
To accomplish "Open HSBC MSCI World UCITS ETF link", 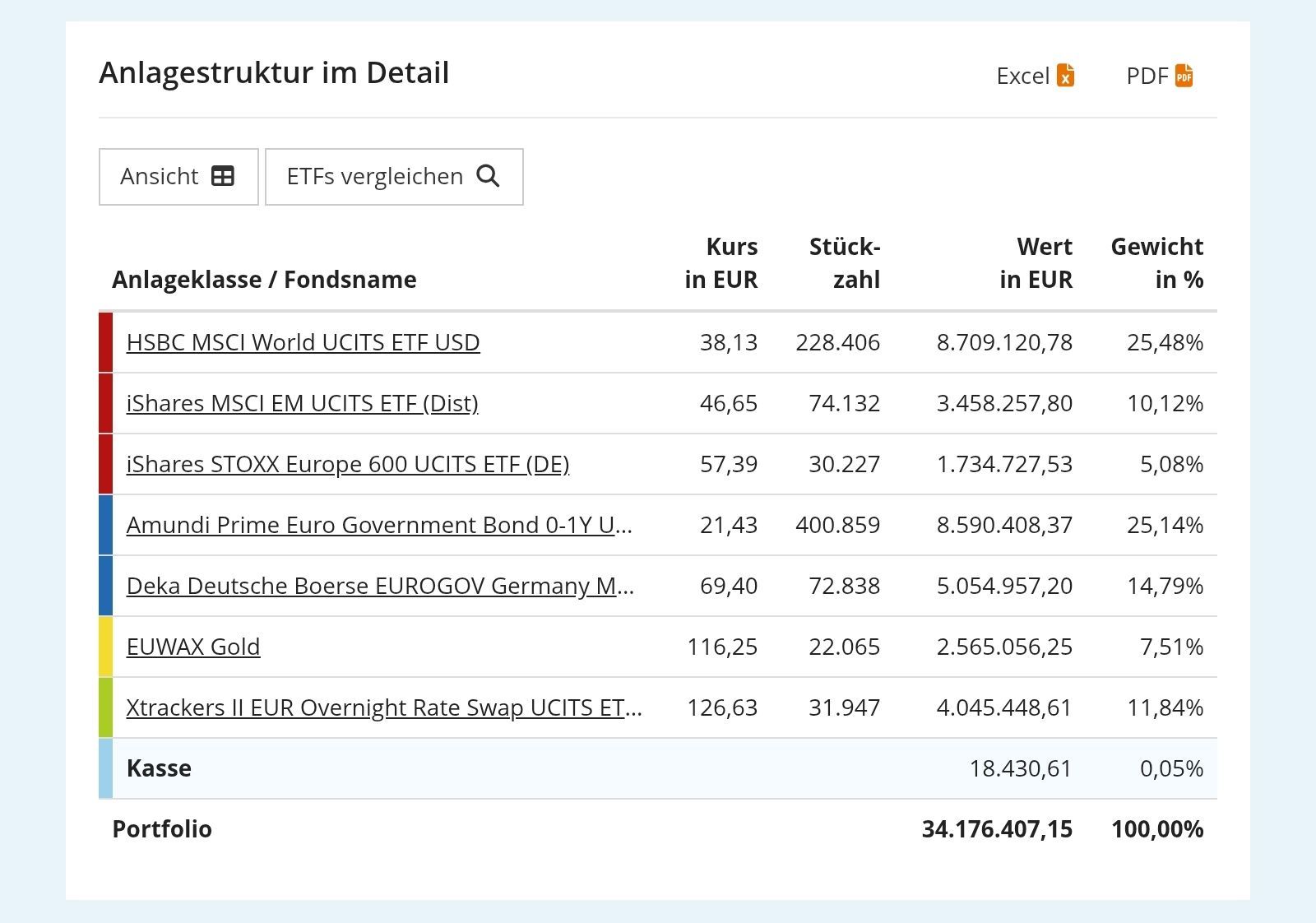I will click(303, 342).
